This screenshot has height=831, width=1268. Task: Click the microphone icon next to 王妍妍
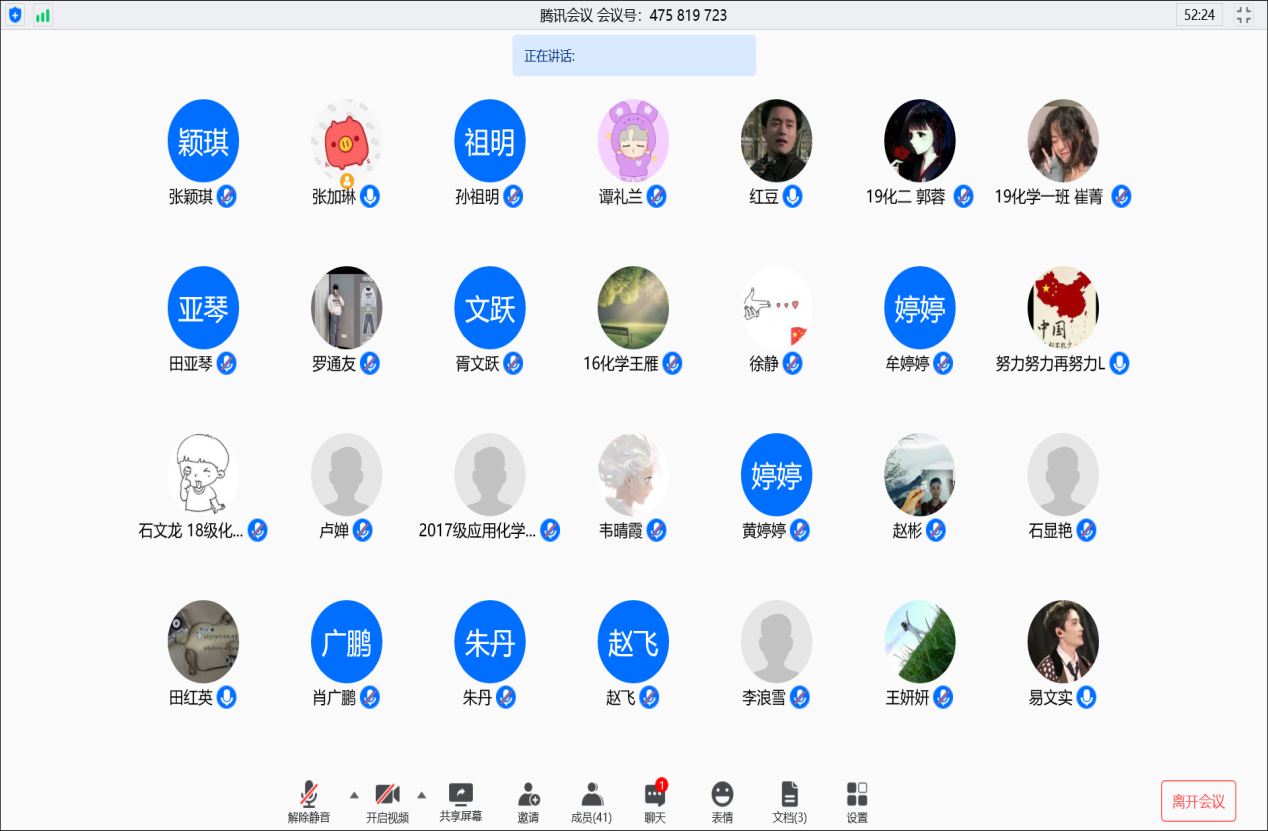point(943,697)
